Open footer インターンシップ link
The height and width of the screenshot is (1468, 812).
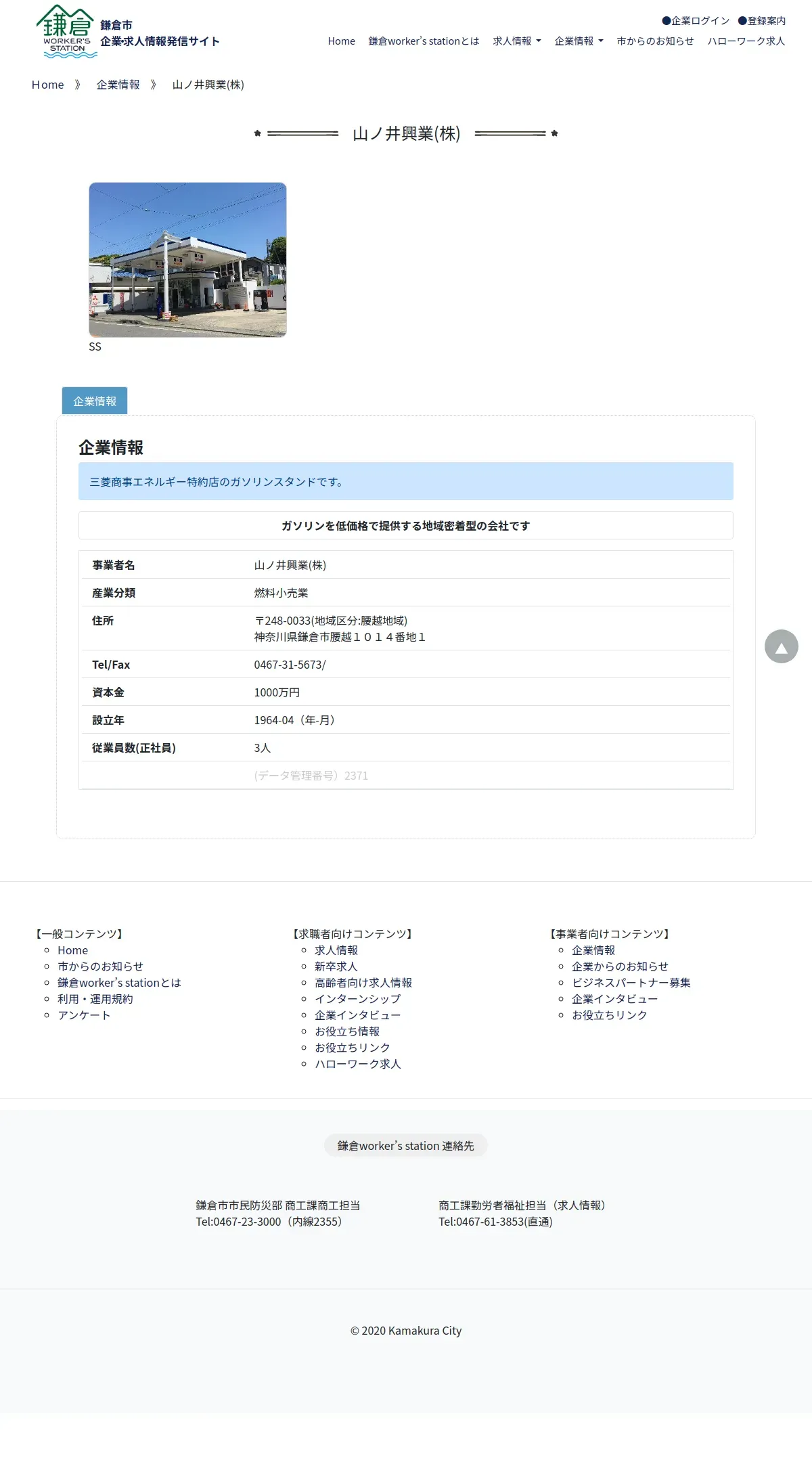pos(358,999)
